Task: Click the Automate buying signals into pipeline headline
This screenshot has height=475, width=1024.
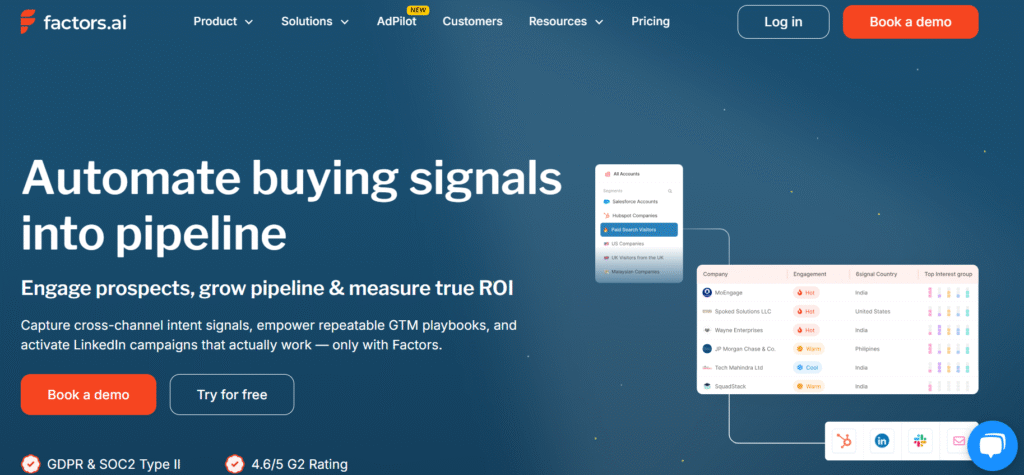Action: [292, 205]
